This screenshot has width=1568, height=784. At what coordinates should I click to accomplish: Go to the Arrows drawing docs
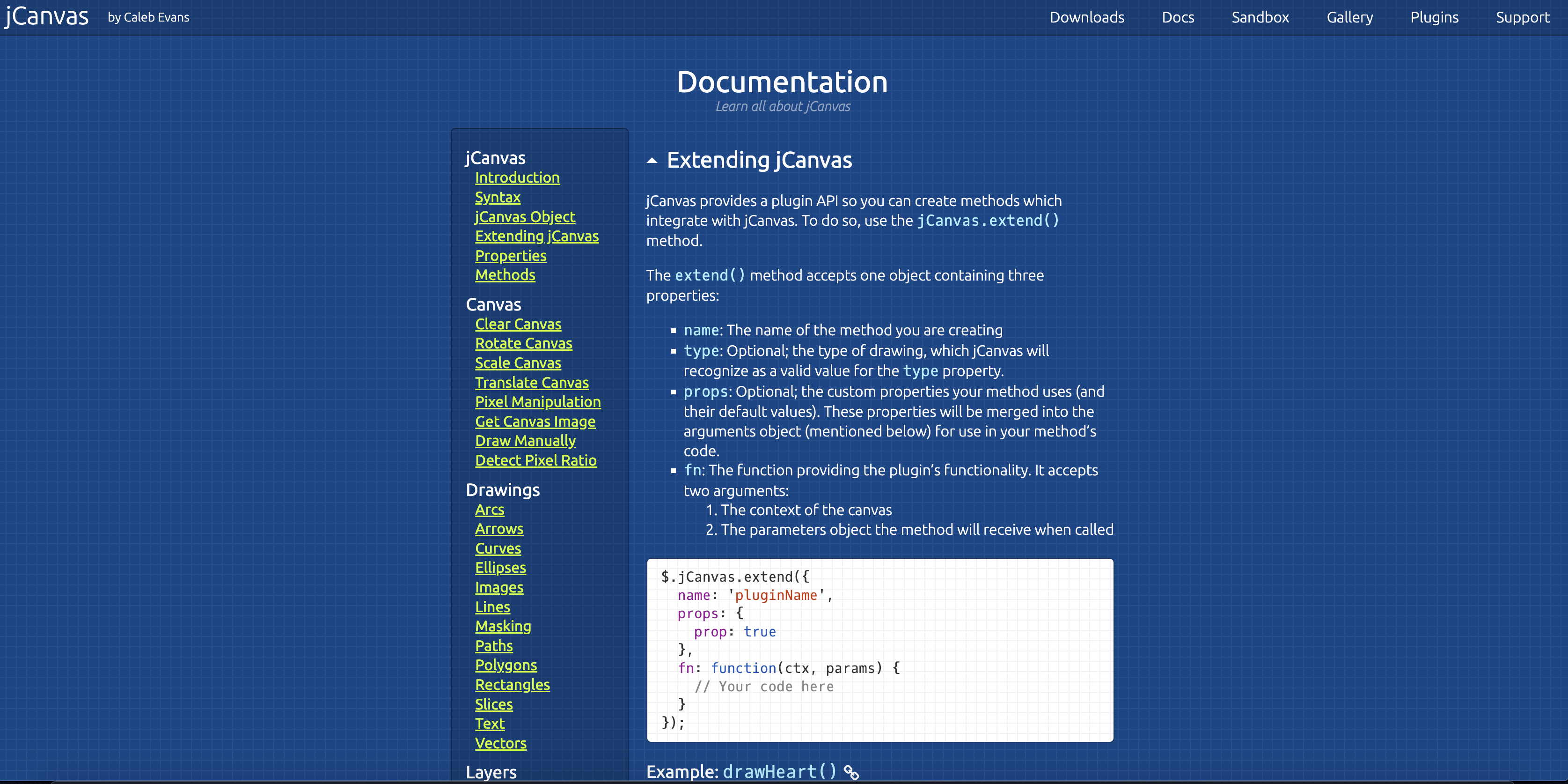[498, 529]
